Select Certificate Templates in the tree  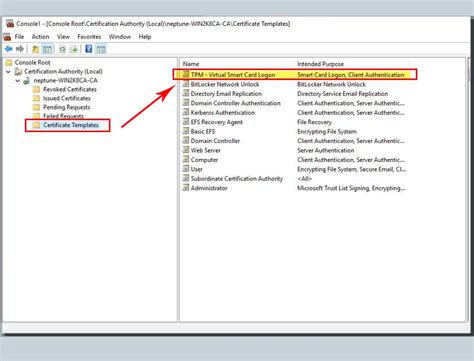71,125
